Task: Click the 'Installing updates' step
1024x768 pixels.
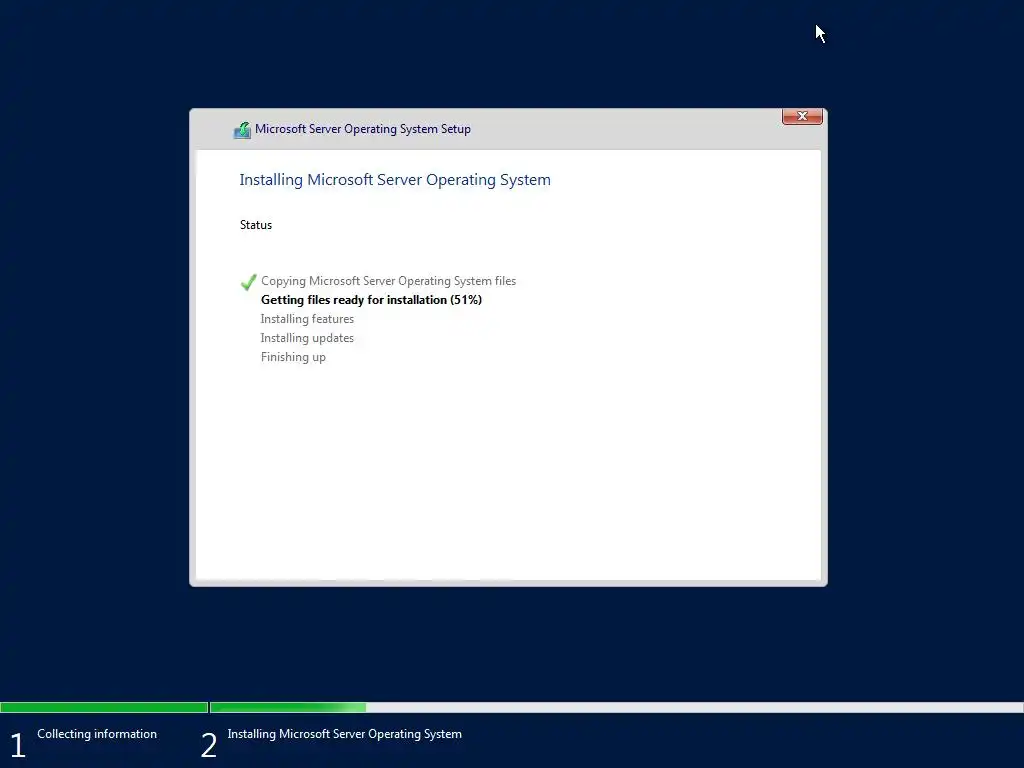Action: (307, 338)
